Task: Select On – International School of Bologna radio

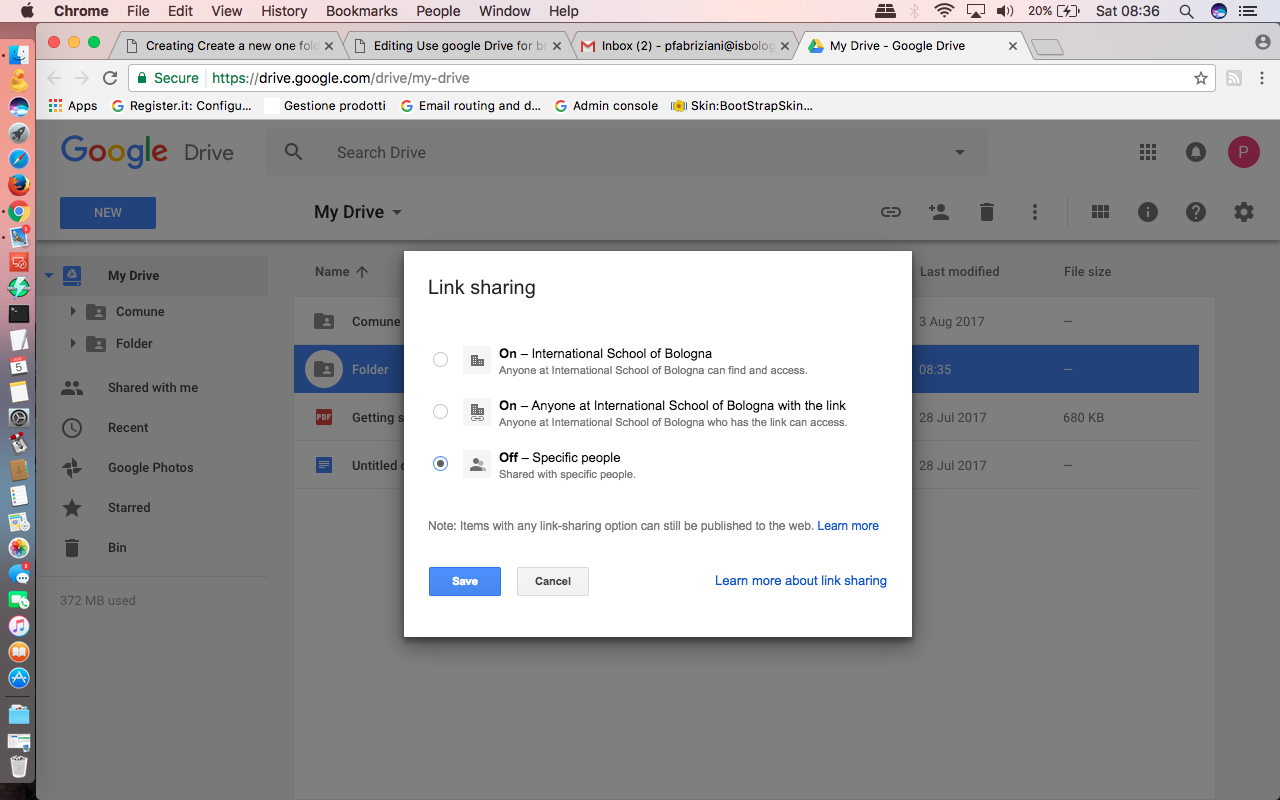Action: point(440,360)
